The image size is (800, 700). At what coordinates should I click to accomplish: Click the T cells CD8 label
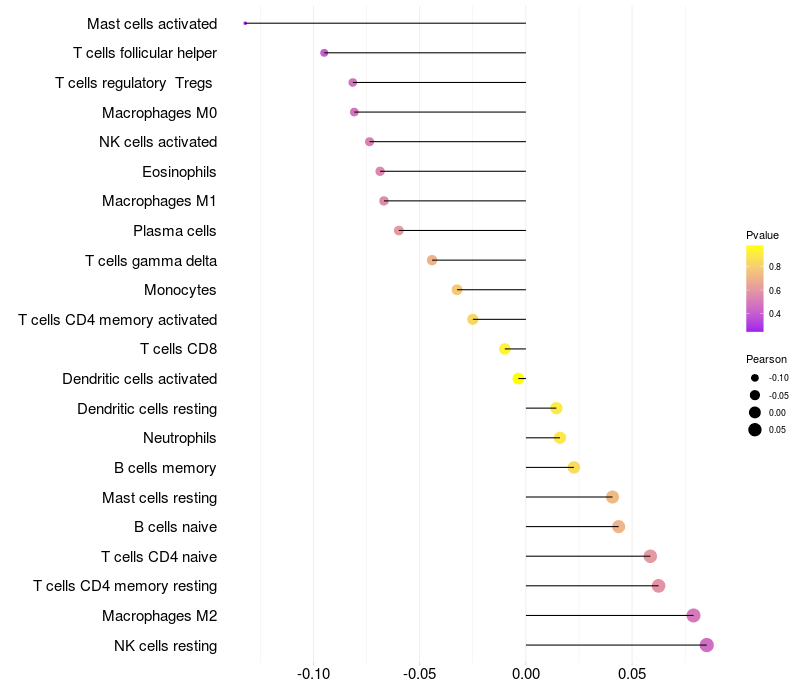(179, 349)
